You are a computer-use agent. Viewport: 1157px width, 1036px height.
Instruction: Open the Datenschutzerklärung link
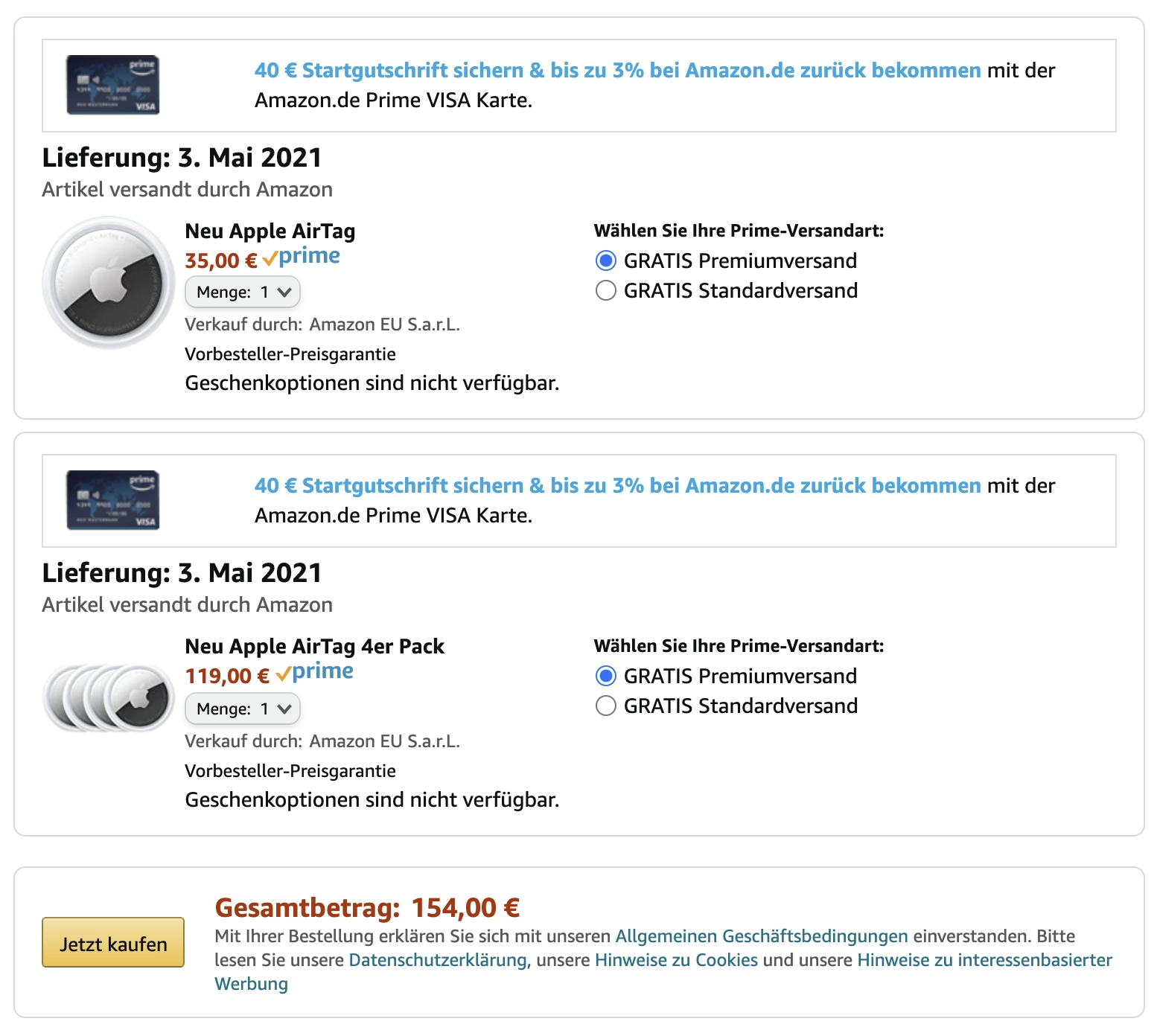439,960
